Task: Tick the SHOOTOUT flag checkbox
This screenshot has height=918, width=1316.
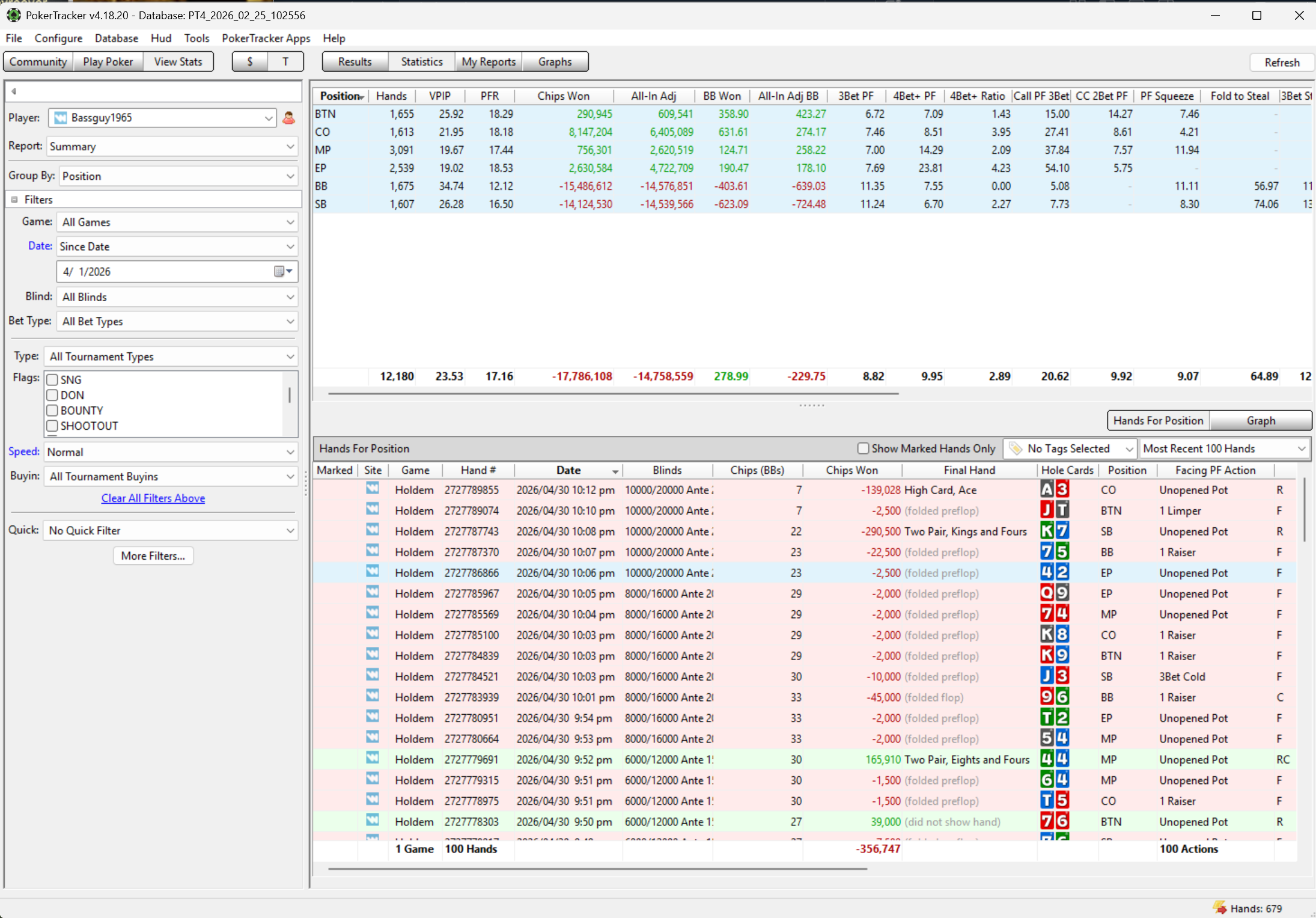Action: coord(52,426)
